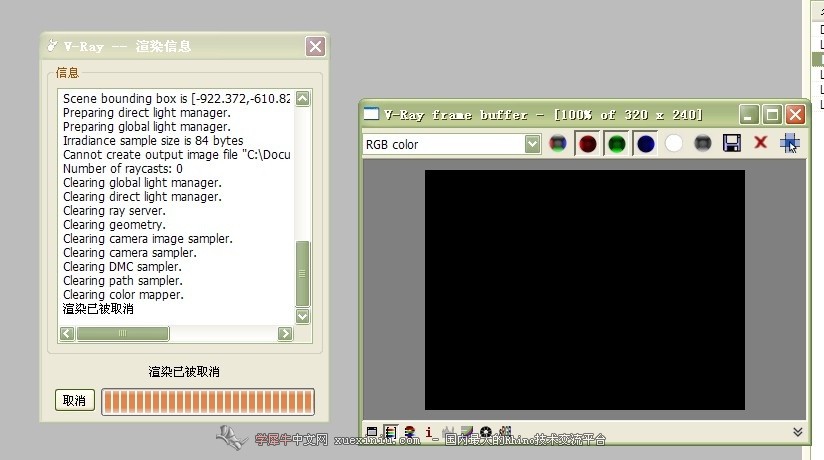The height and width of the screenshot is (460, 824).
Task: Click the color-striped list icon in bottom toolbar
Action: [x=390, y=432]
